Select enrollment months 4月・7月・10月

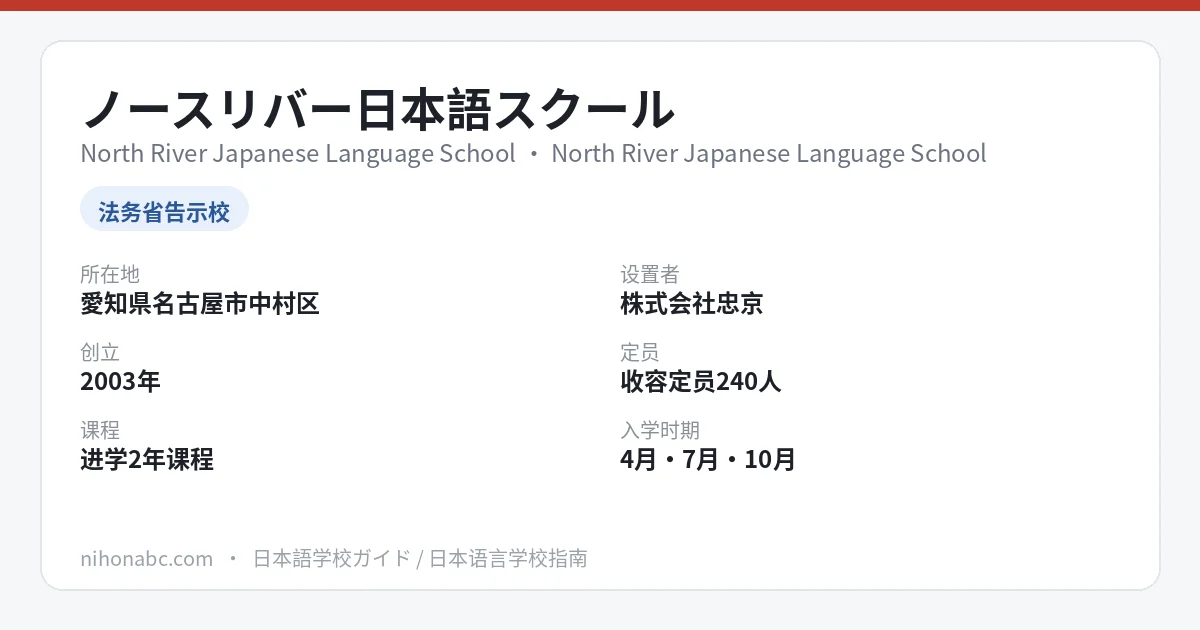[x=708, y=460]
